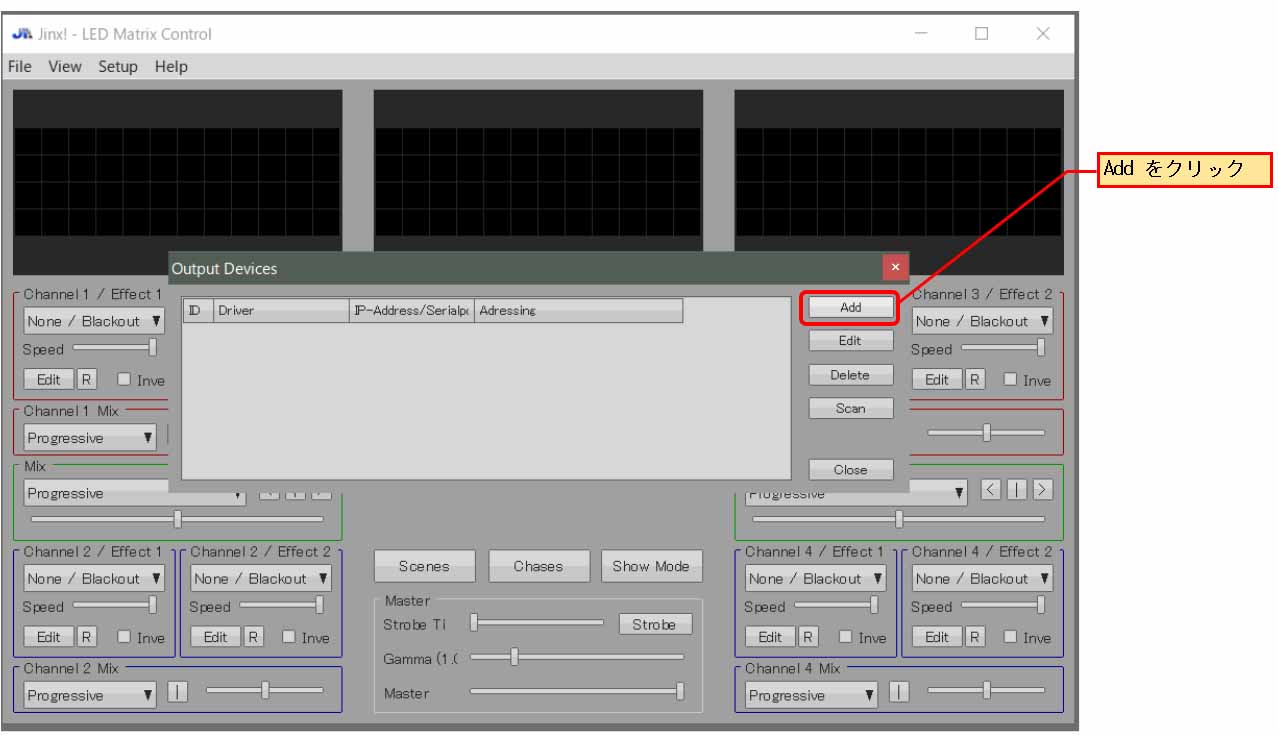Viewport: 1278px width, 735px height.
Task: Click the Gamma slider in Master section
Action: tap(514, 657)
